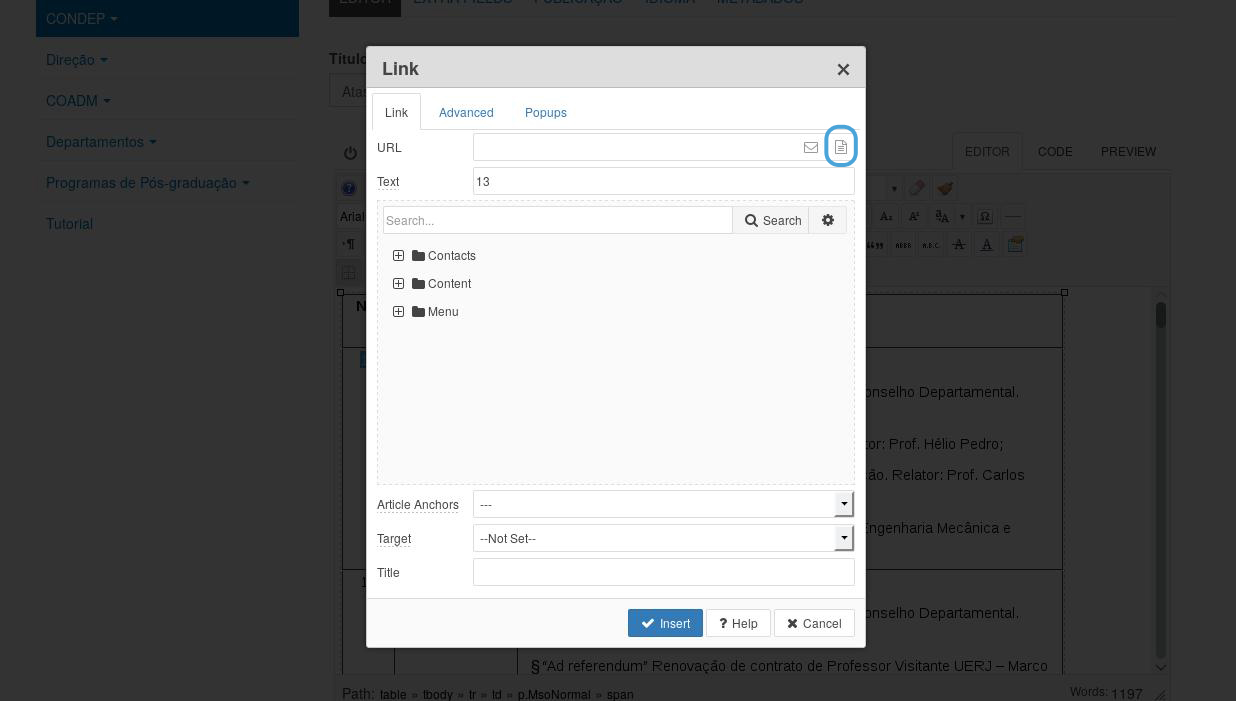Click the Insert button
Viewport: 1236px width, 701px height.
pos(665,623)
